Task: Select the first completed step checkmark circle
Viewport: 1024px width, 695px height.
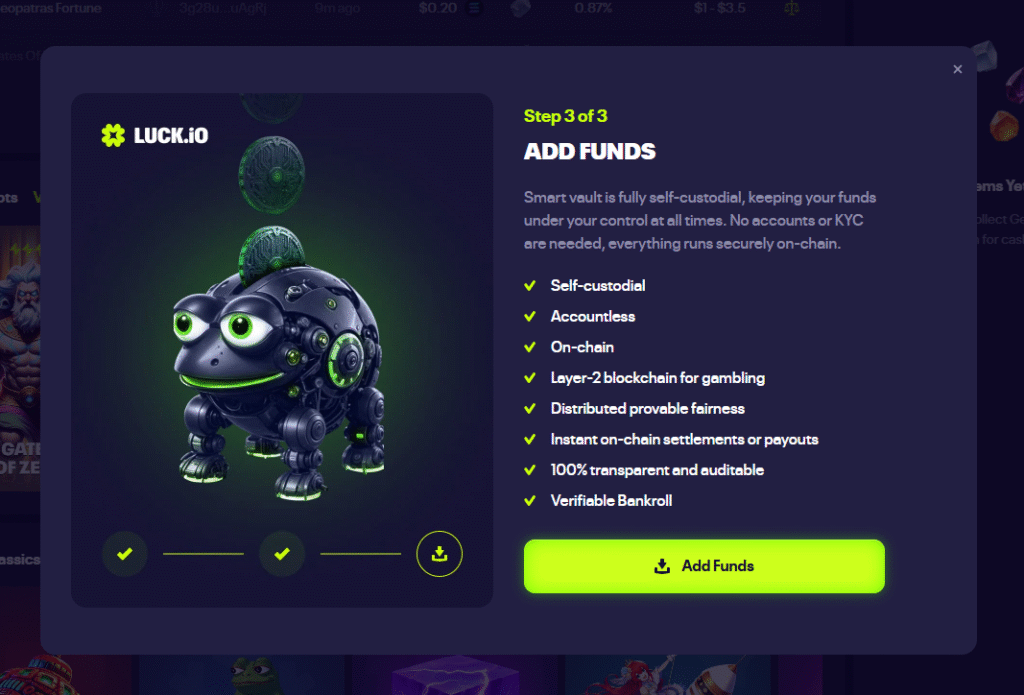Action: 125,554
